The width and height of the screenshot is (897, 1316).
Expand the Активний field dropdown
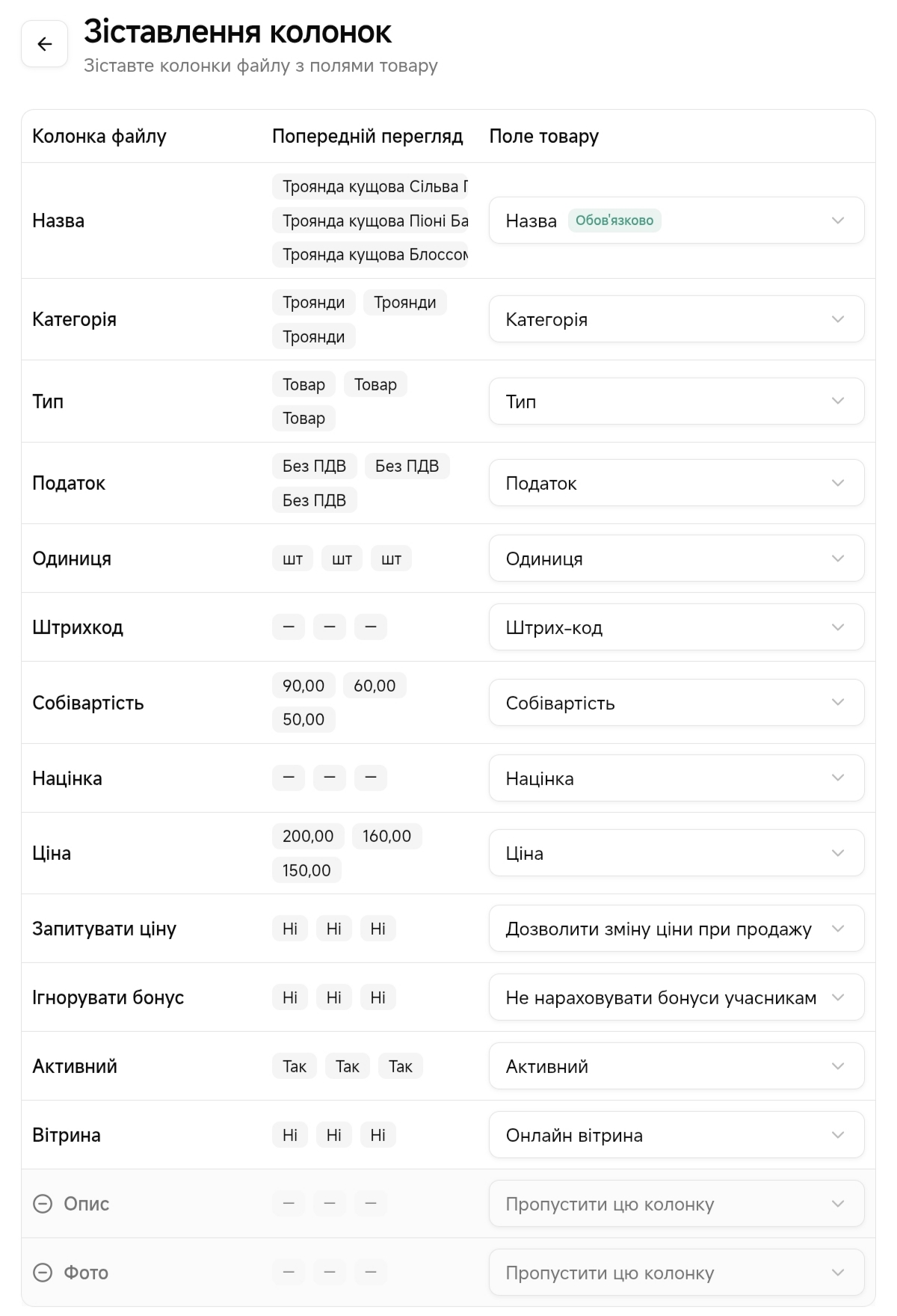(676, 1066)
